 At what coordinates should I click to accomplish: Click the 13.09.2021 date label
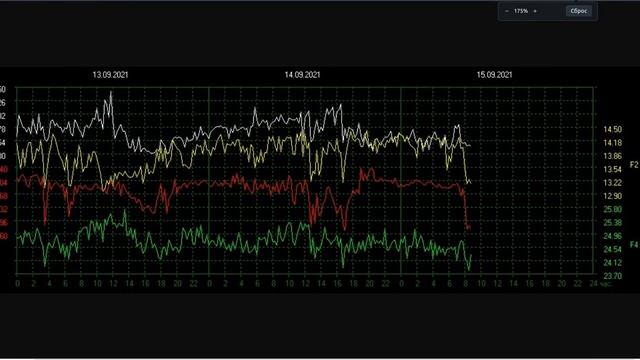pos(110,75)
